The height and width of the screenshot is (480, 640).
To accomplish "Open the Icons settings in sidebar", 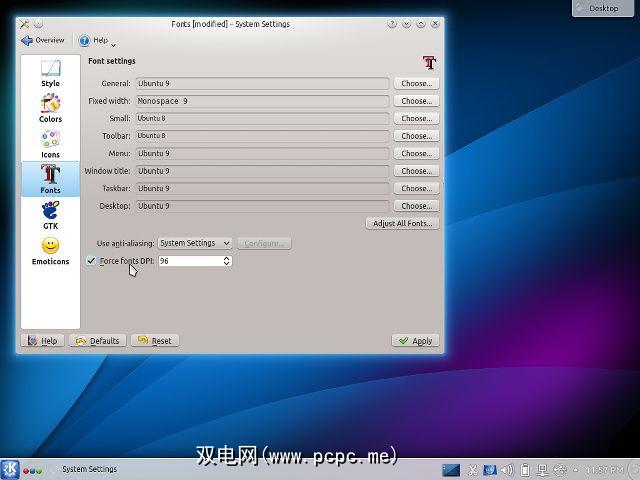I will 51,144.
